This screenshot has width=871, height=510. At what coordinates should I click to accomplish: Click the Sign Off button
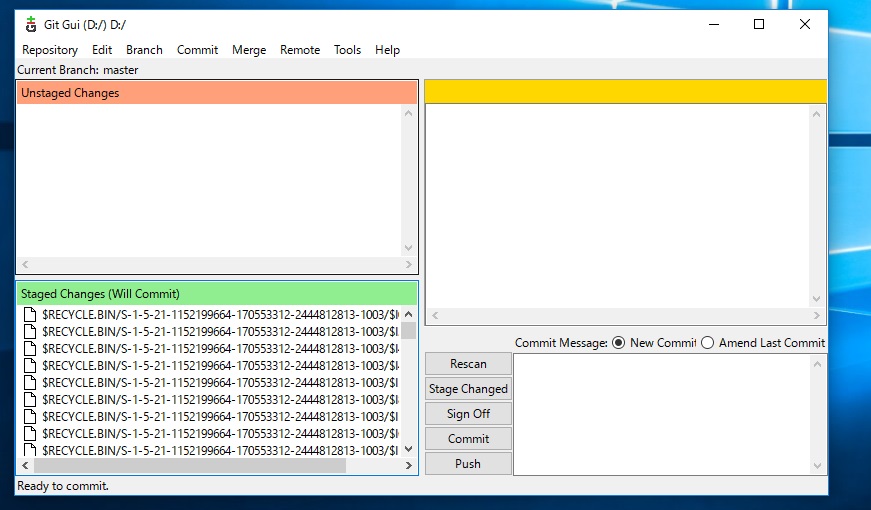coord(468,414)
